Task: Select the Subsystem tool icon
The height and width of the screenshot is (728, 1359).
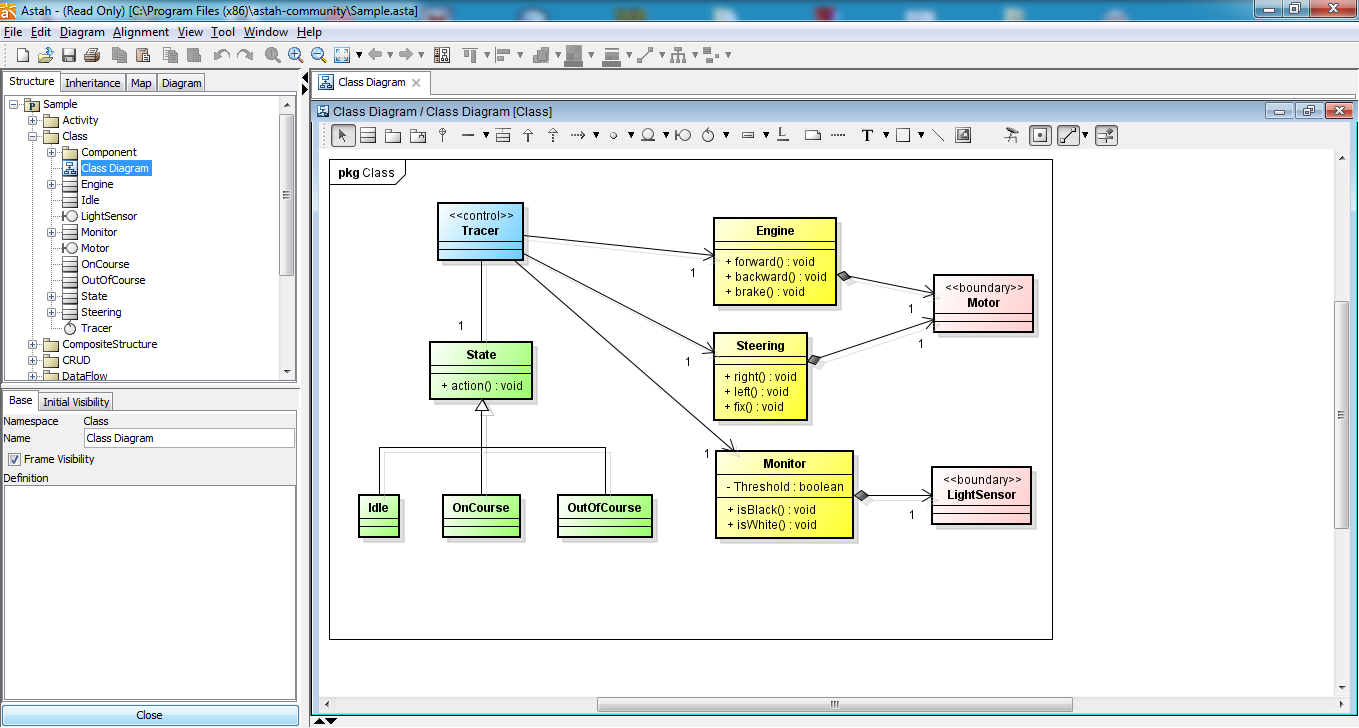Action: pyautogui.click(x=418, y=135)
